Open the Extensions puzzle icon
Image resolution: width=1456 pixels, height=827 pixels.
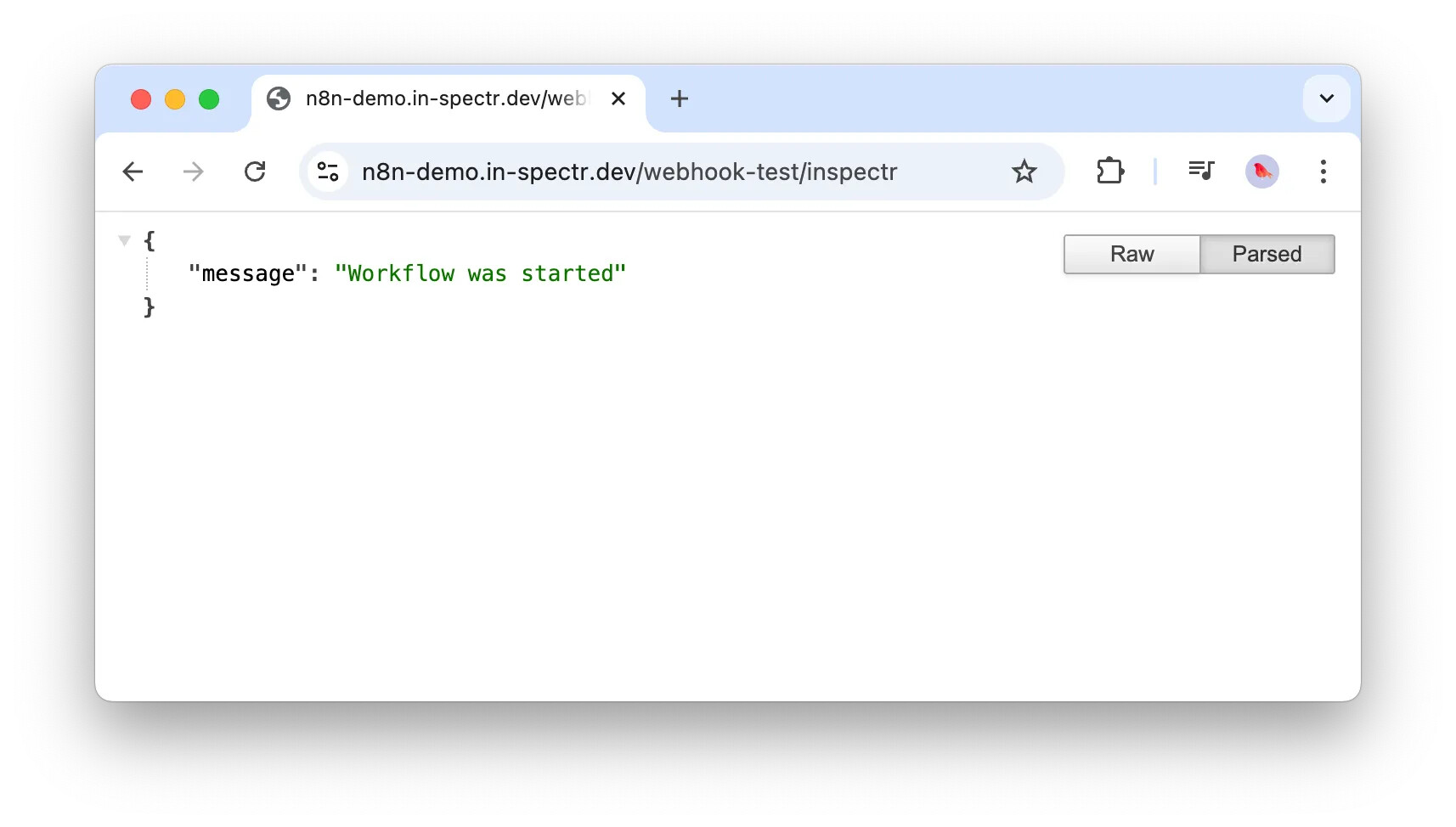(x=1109, y=172)
